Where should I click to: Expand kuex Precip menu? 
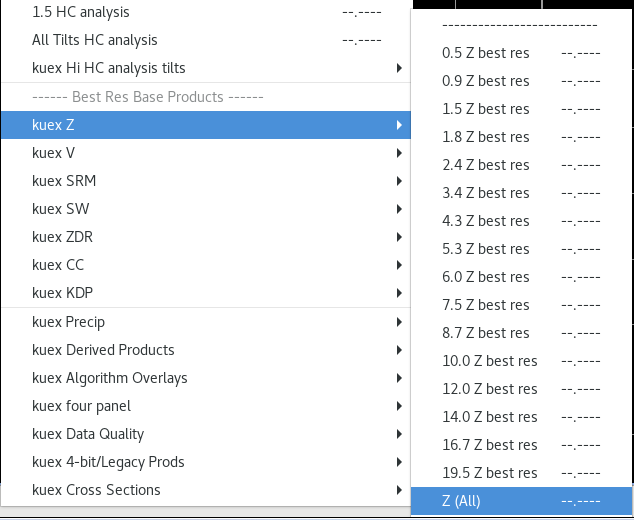tap(206, 322)
